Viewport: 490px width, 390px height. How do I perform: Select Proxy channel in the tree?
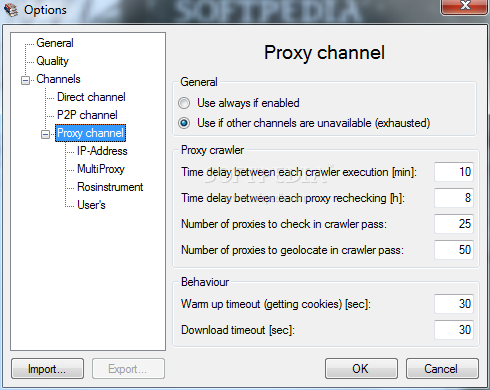click(90, 133)
